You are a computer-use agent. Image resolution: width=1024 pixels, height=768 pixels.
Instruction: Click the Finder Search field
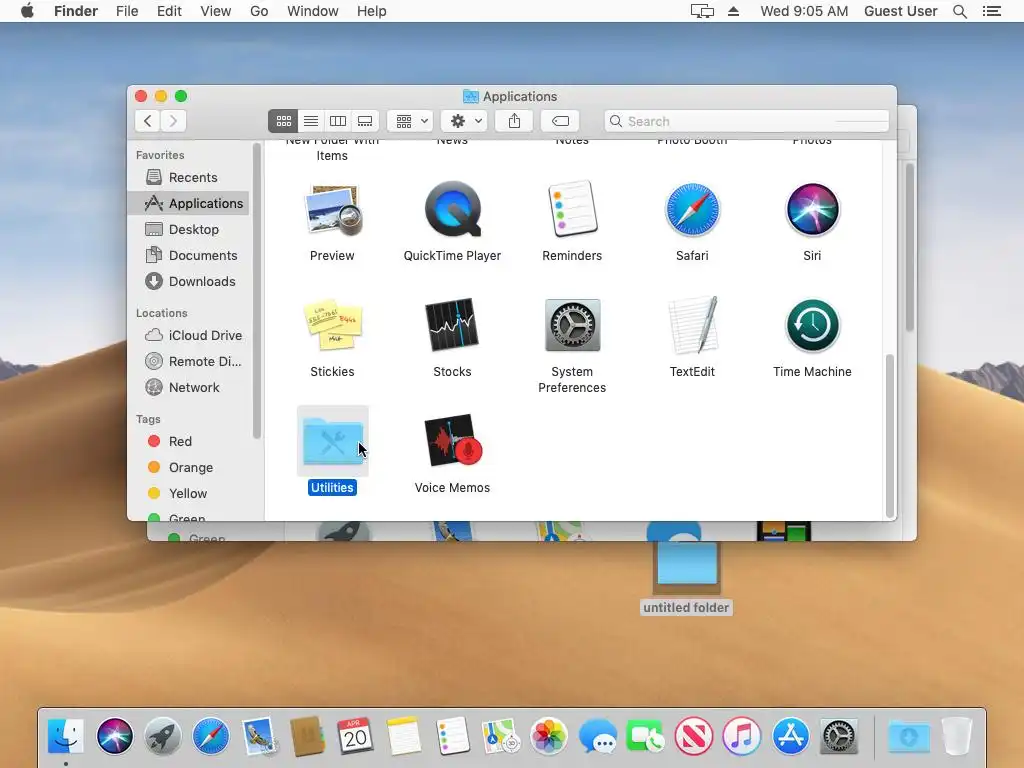(x=746, y=121)
